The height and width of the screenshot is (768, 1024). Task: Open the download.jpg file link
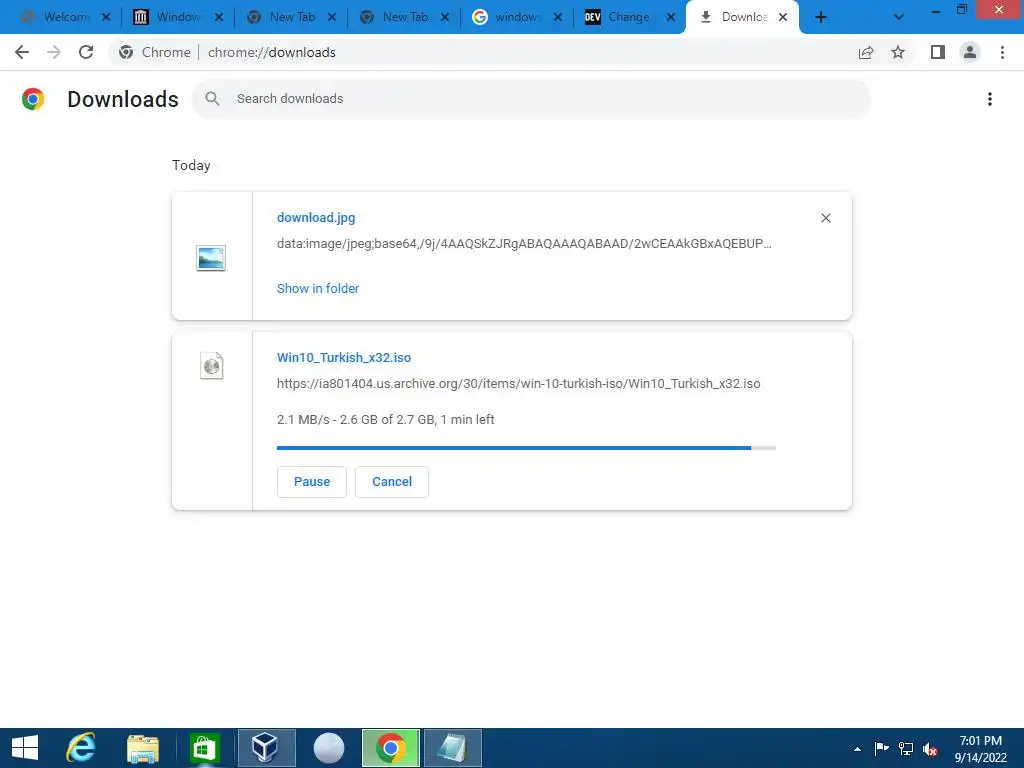[x=316, y=217]
